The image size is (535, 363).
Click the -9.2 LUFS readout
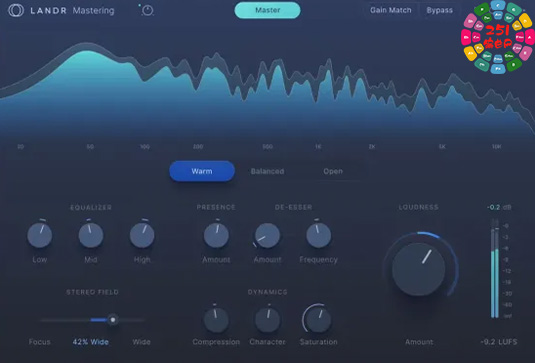pos(499,342)
